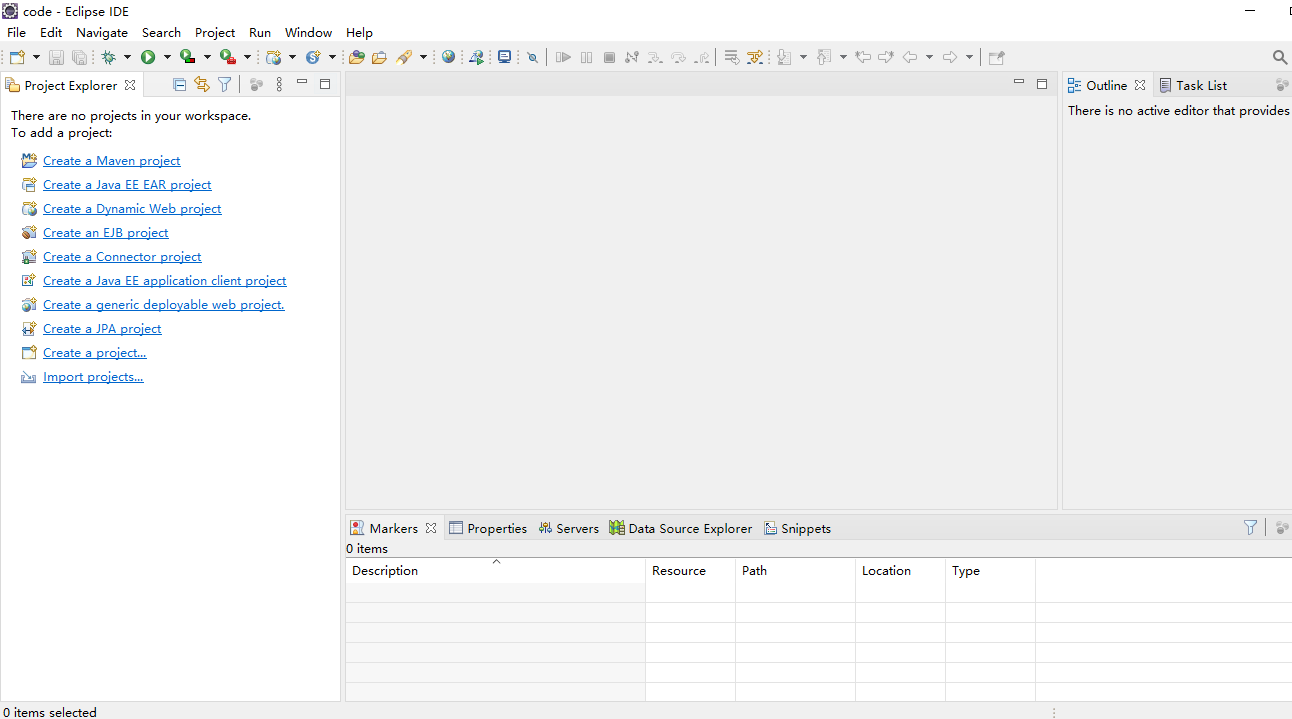The height and width of the screenshot is (719, 1292).
Task: Click the Markers view filter funnel icon
Action: [1250, 527]
